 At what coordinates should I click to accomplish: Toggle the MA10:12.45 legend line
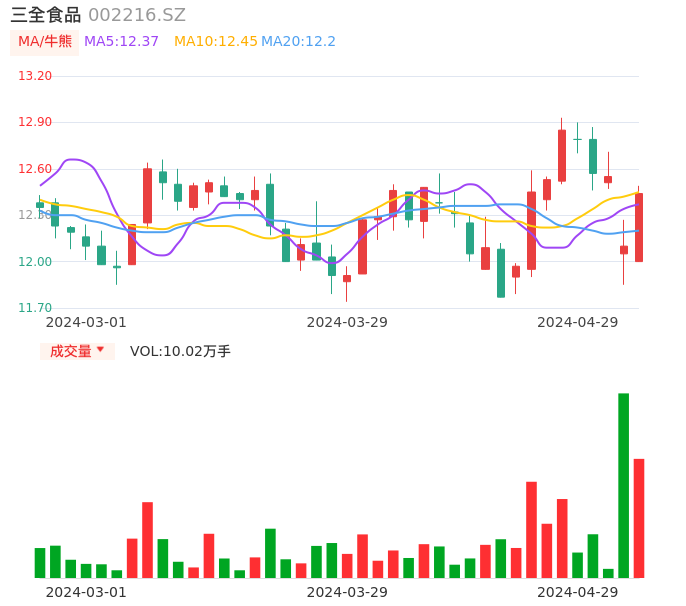pyautogui.click(x=215, y=42)
